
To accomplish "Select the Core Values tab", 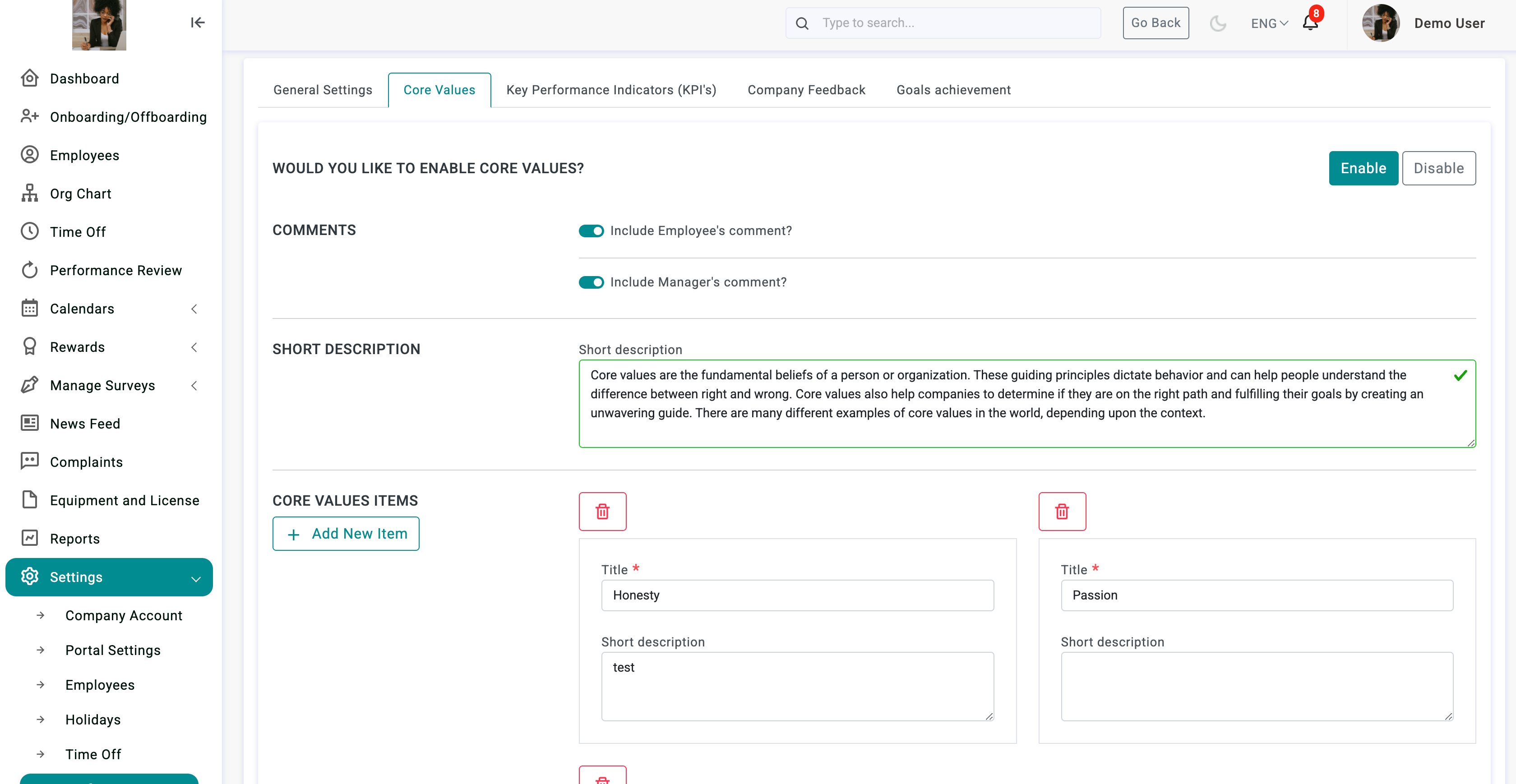I will click(x=439, y=90).
